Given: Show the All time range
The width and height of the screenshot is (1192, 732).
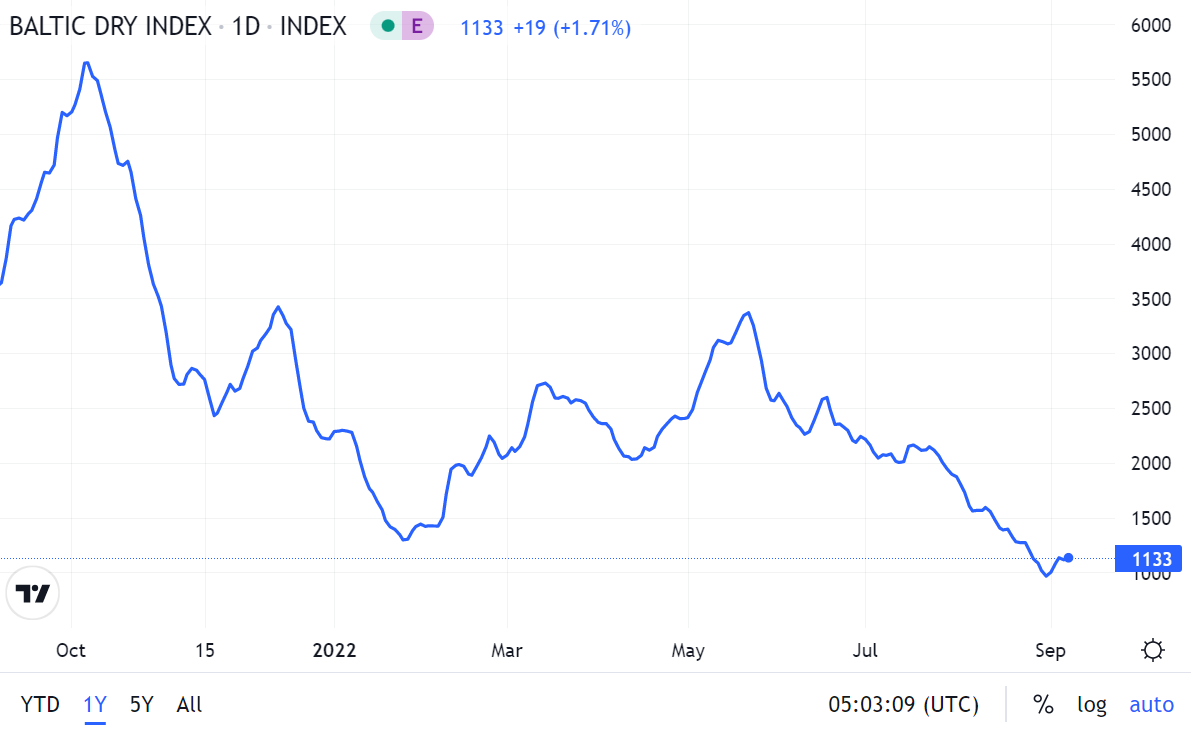Looking at the screenshot, I should tap(189, 704).
